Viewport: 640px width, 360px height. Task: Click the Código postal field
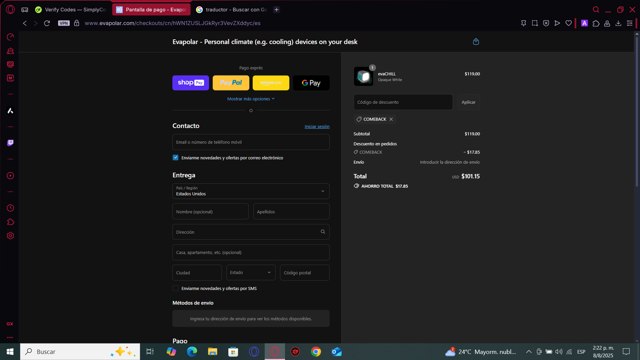point(304,273)
